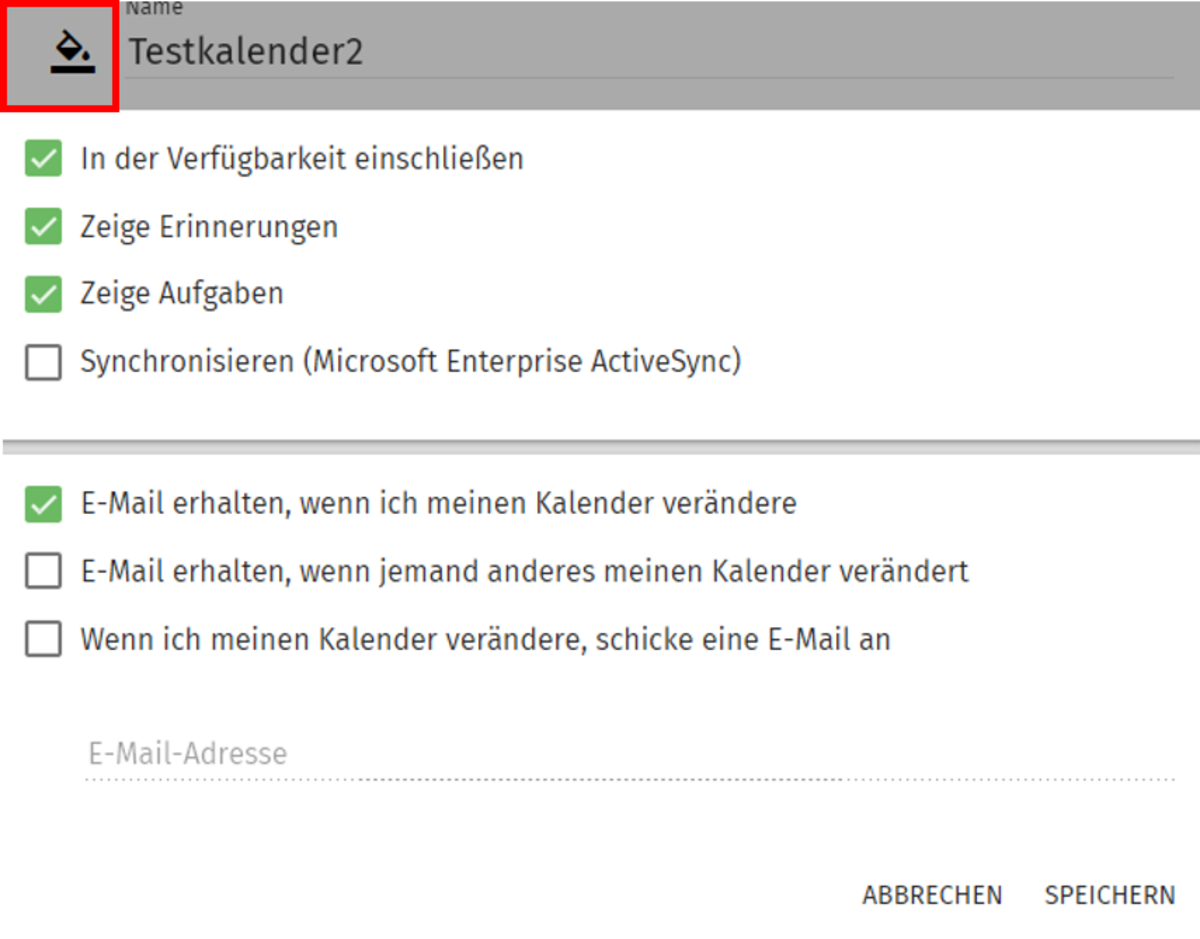Tick the 'schicke eine E-Mail an' checkbox
Image resolution: width=1200 pixels, height=939 pixels.
[x=43, y=639]
